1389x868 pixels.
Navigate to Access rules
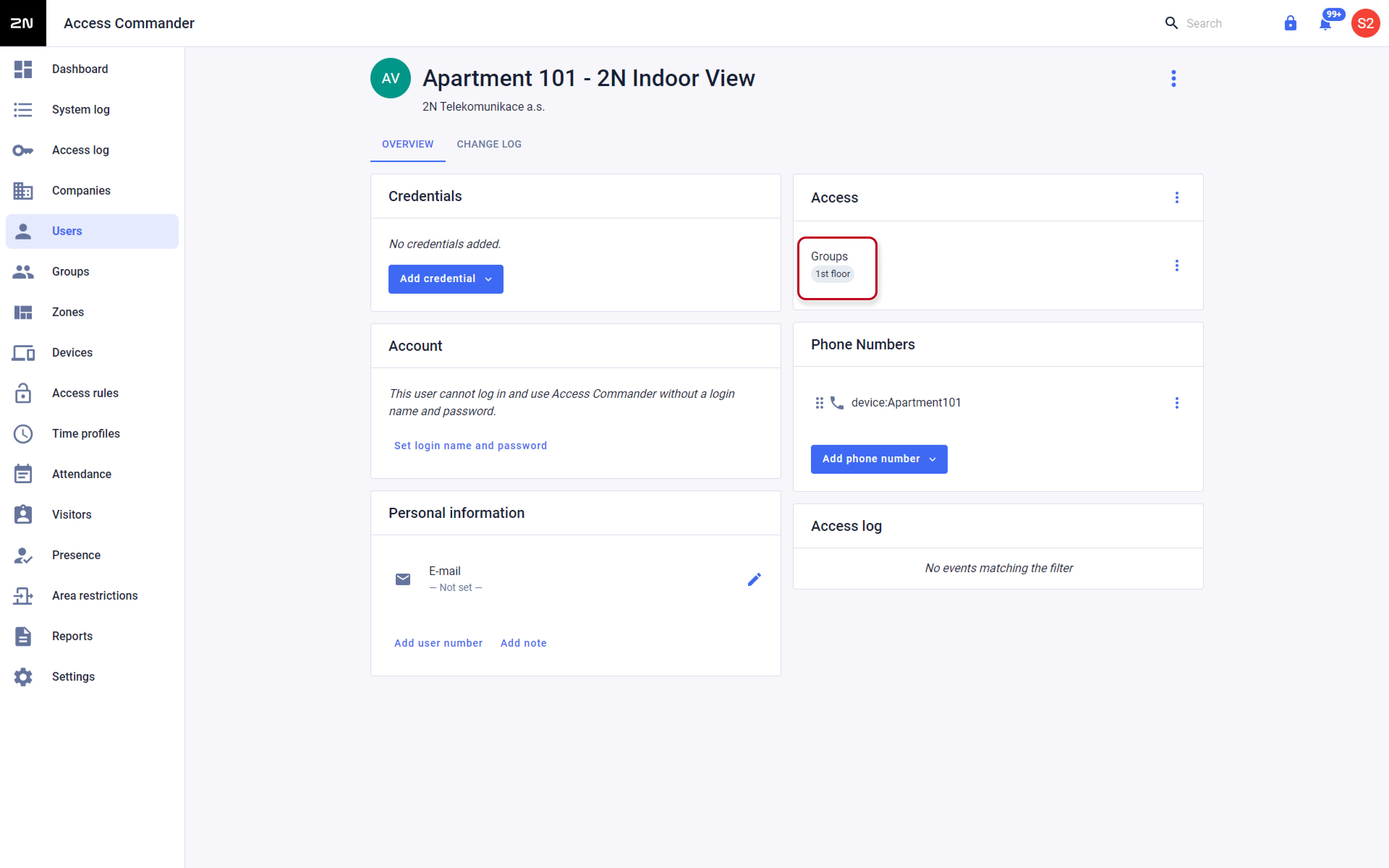pos(92,393)
